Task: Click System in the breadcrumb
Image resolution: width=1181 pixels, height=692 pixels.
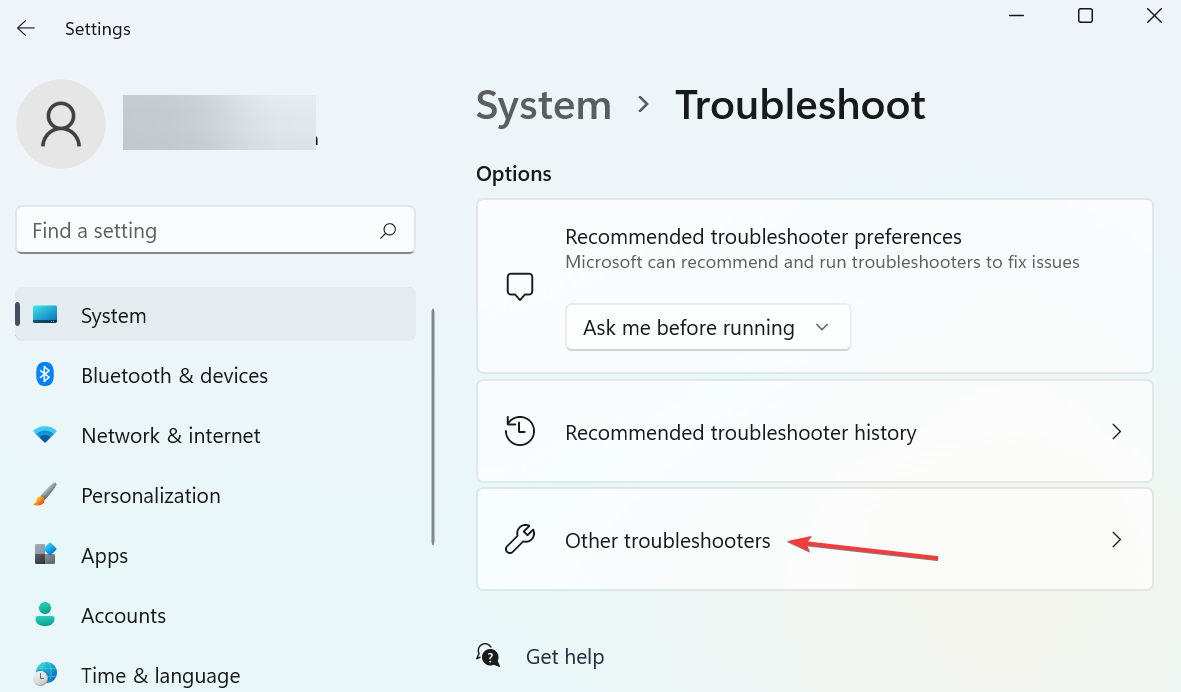Action: click(x=543, y=105)
